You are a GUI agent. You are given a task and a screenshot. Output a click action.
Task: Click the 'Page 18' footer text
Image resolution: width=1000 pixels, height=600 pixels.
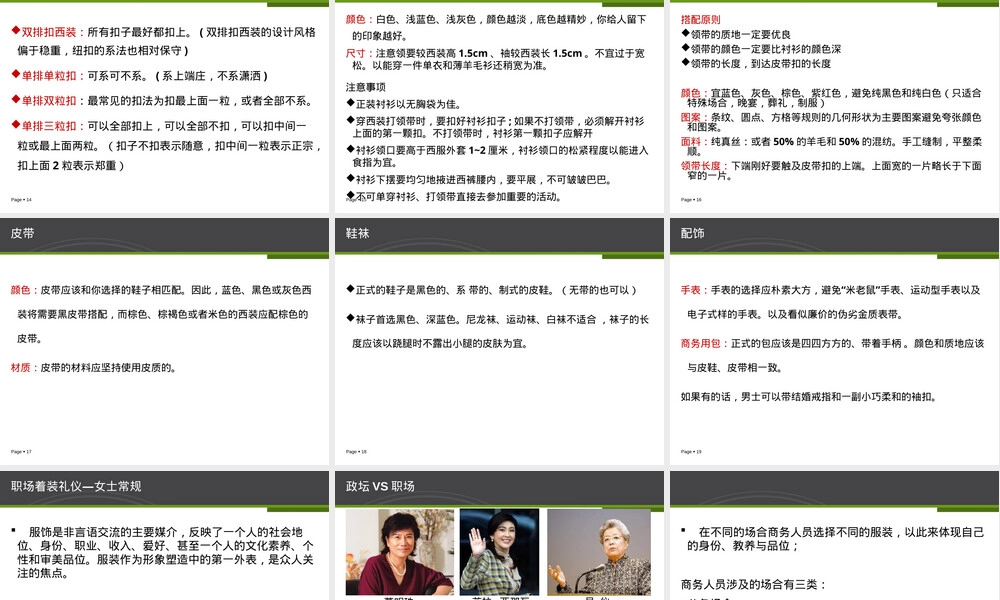tap(356, 452)
